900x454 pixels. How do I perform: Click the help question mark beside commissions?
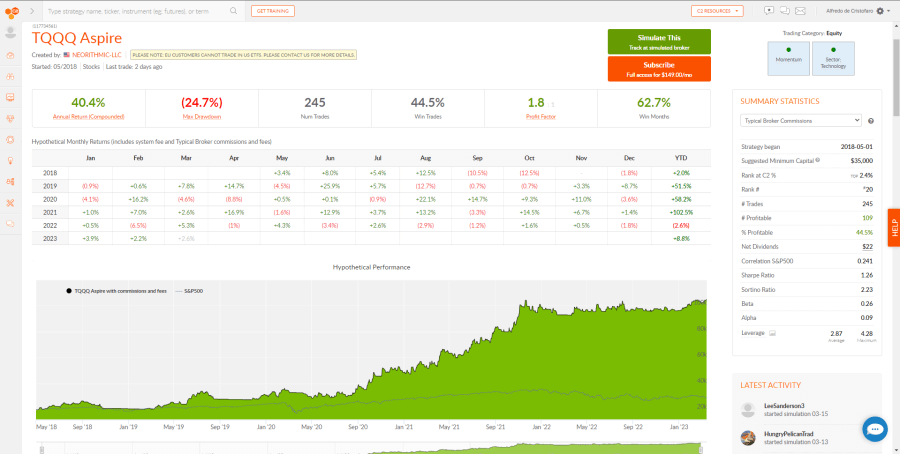tap(871, 121)
